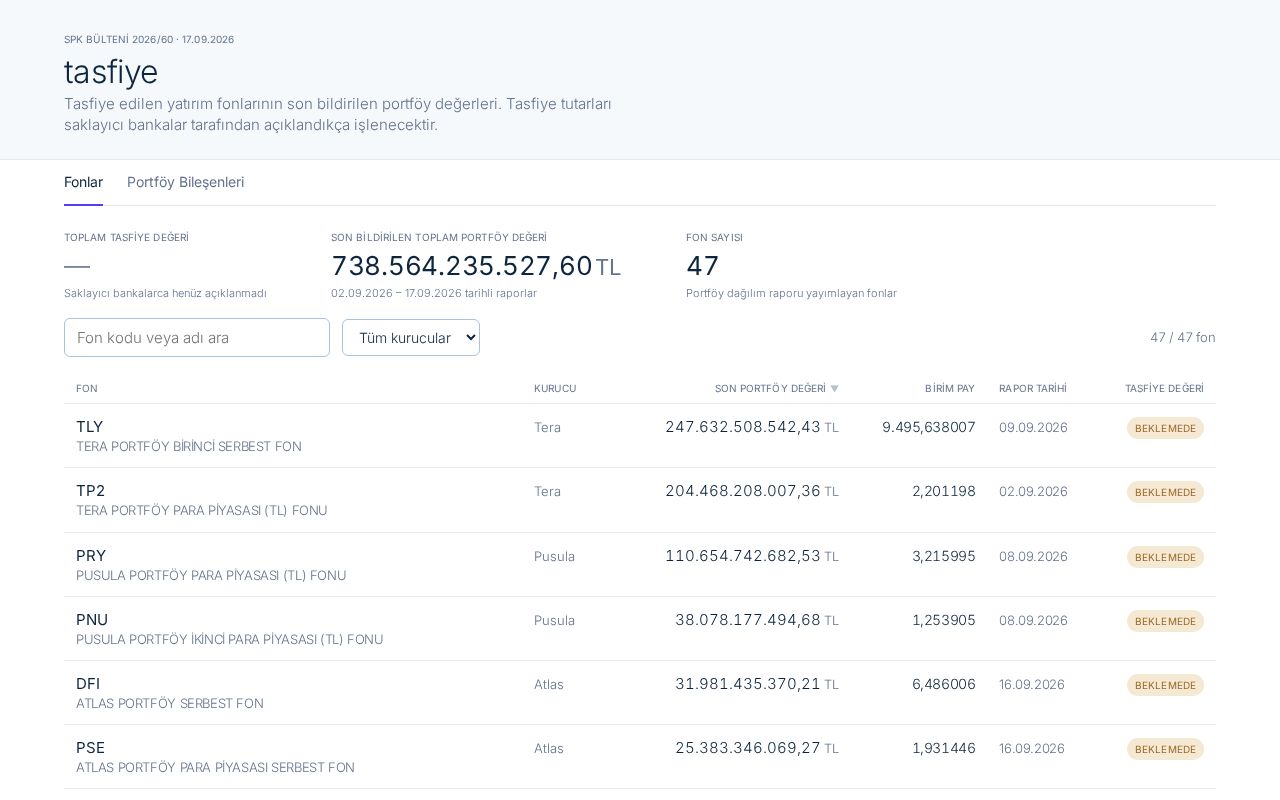1280x800 pixels.
Task: Click the Beklemede badge in the TP2 row
Action: 1165,492
